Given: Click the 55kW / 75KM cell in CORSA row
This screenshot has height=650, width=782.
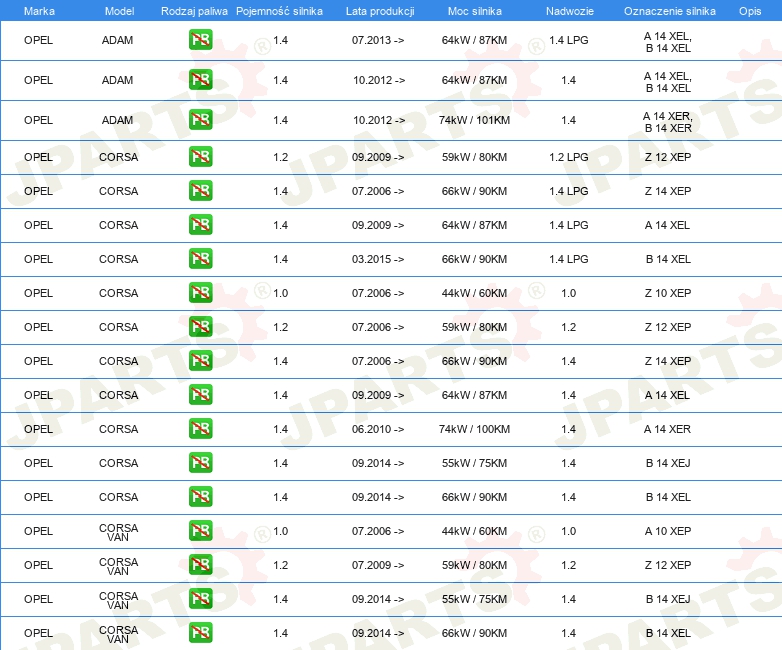Looking at the screenshot, I should point(474,462).
